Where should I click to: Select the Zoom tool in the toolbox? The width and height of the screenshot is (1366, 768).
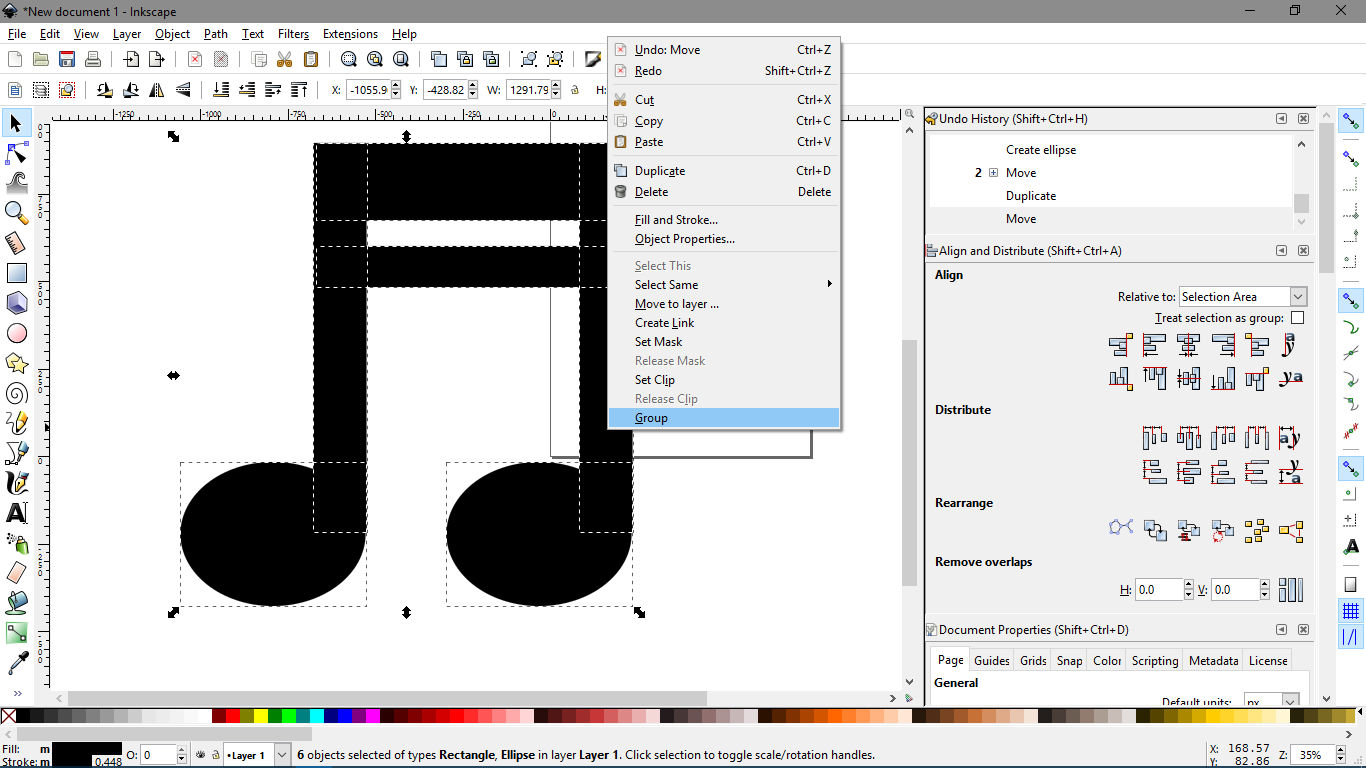16,212
